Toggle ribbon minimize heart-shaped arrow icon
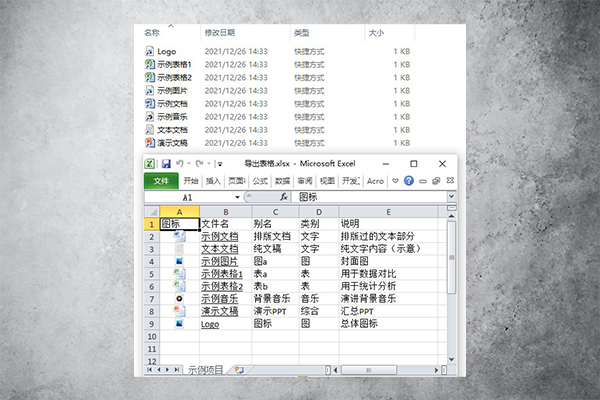Screen dimensions: 600x400 coord(395,181)
